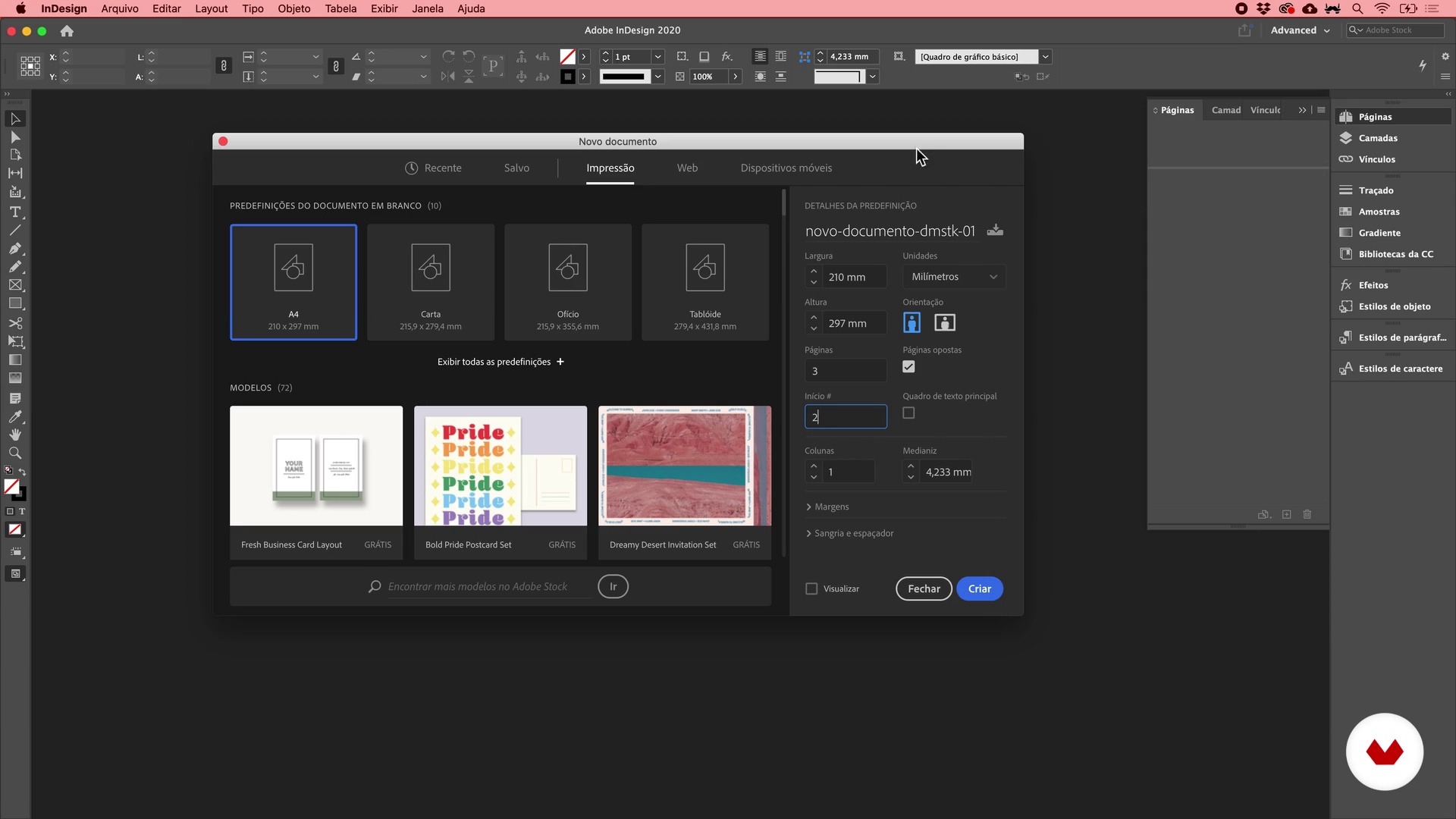The width and height of the screenshot is (1456, 819).
Task: Click the Ir search button
Action: coord(613,586)
